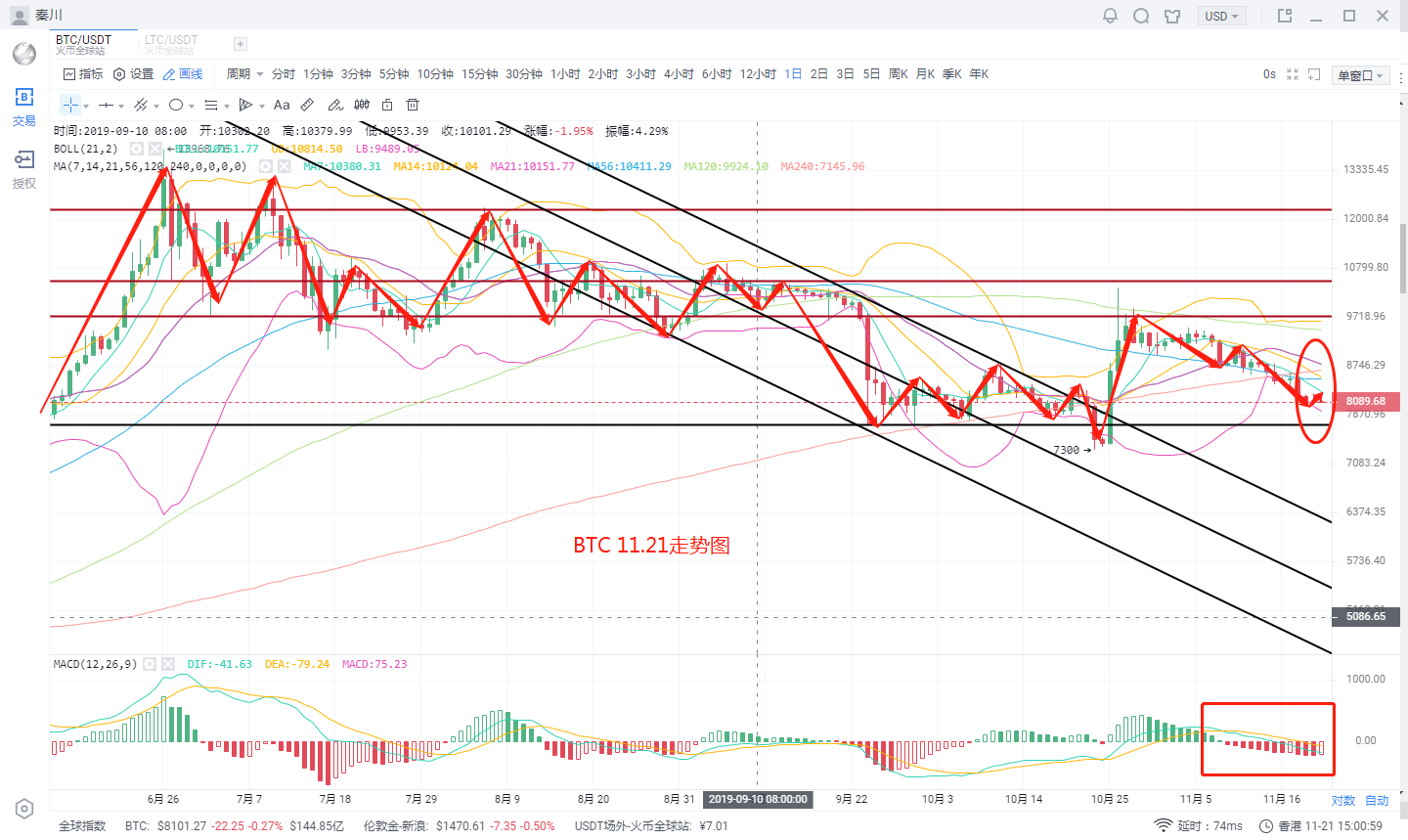
Task: Open MA indicator settings gear
Action: tap(265, 166)
